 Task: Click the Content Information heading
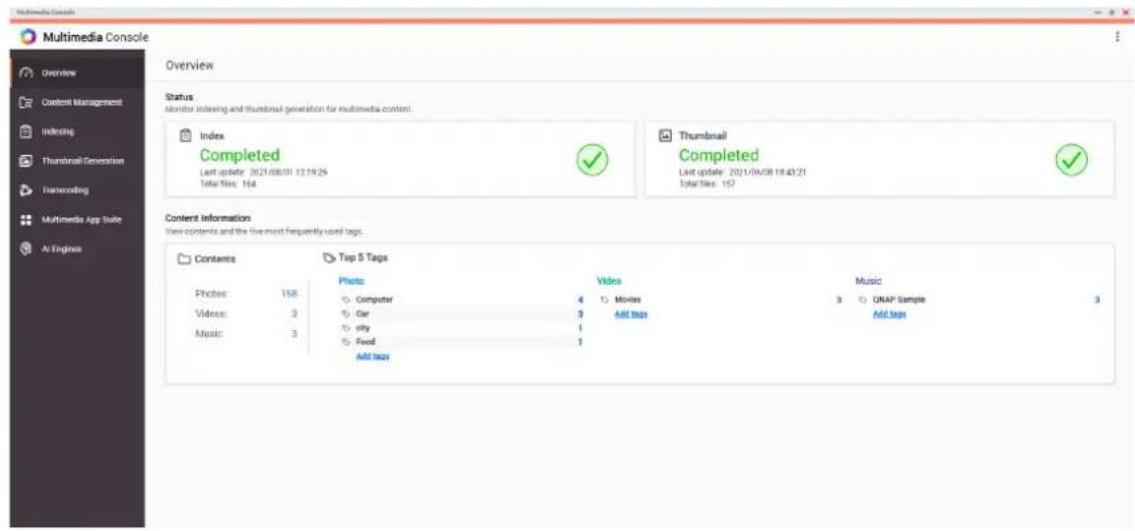click(x=208, y=217)
